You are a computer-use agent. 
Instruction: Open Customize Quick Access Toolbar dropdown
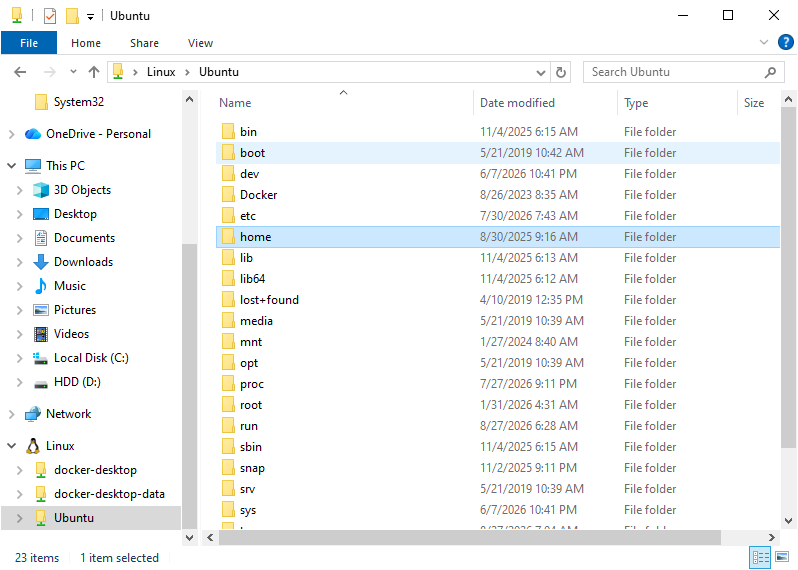90,17
